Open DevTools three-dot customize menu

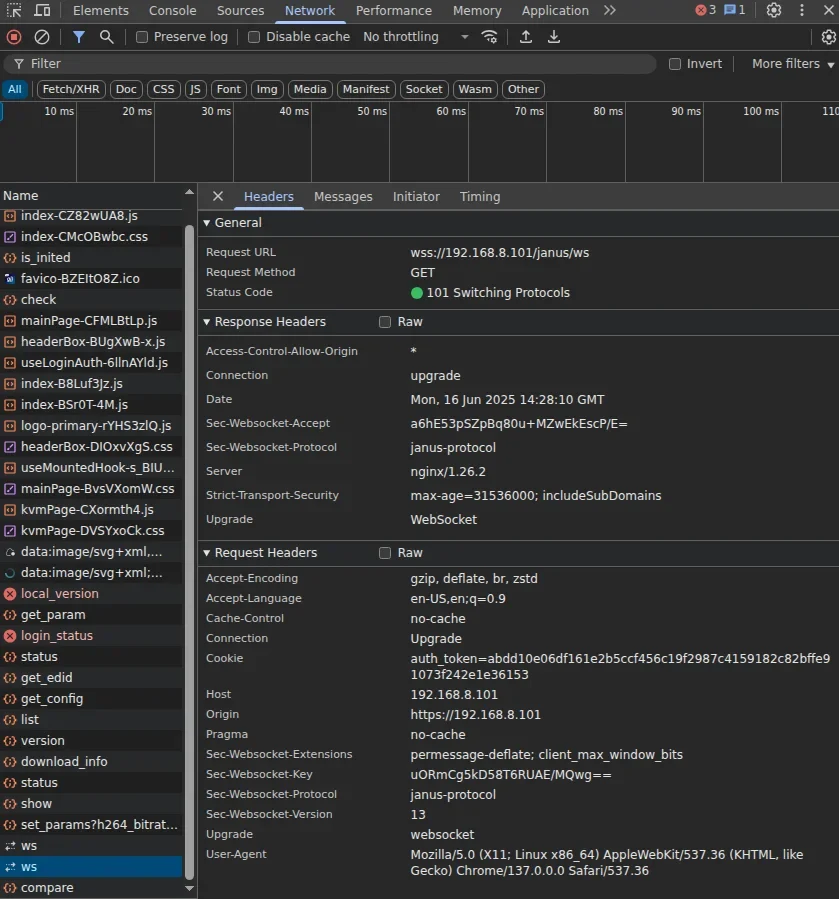[802, 10]
